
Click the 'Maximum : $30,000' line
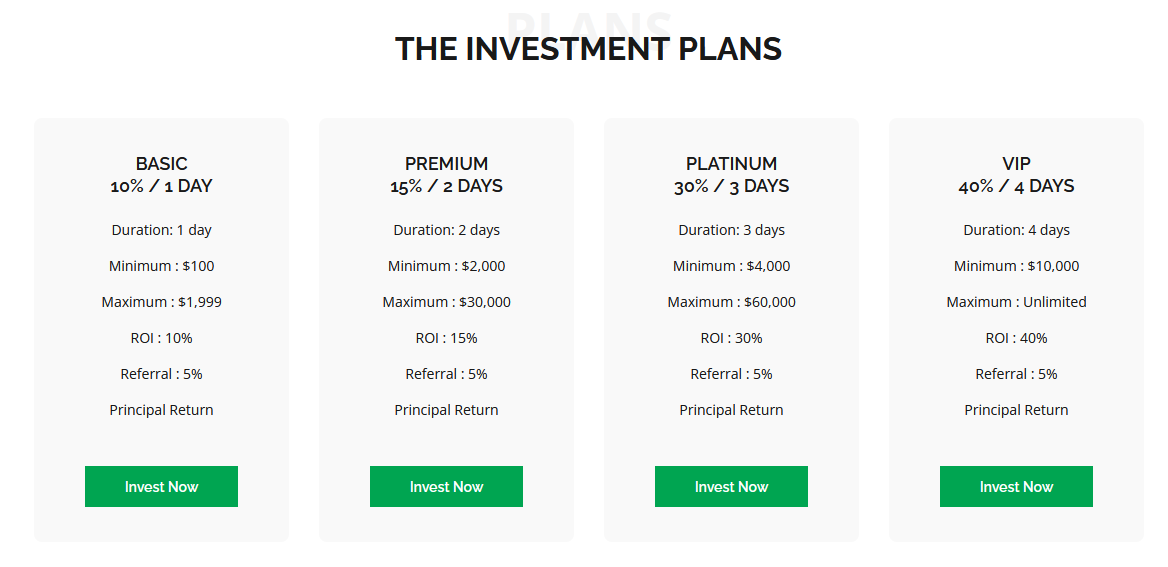pyautogui.click(x=446, y=302)
